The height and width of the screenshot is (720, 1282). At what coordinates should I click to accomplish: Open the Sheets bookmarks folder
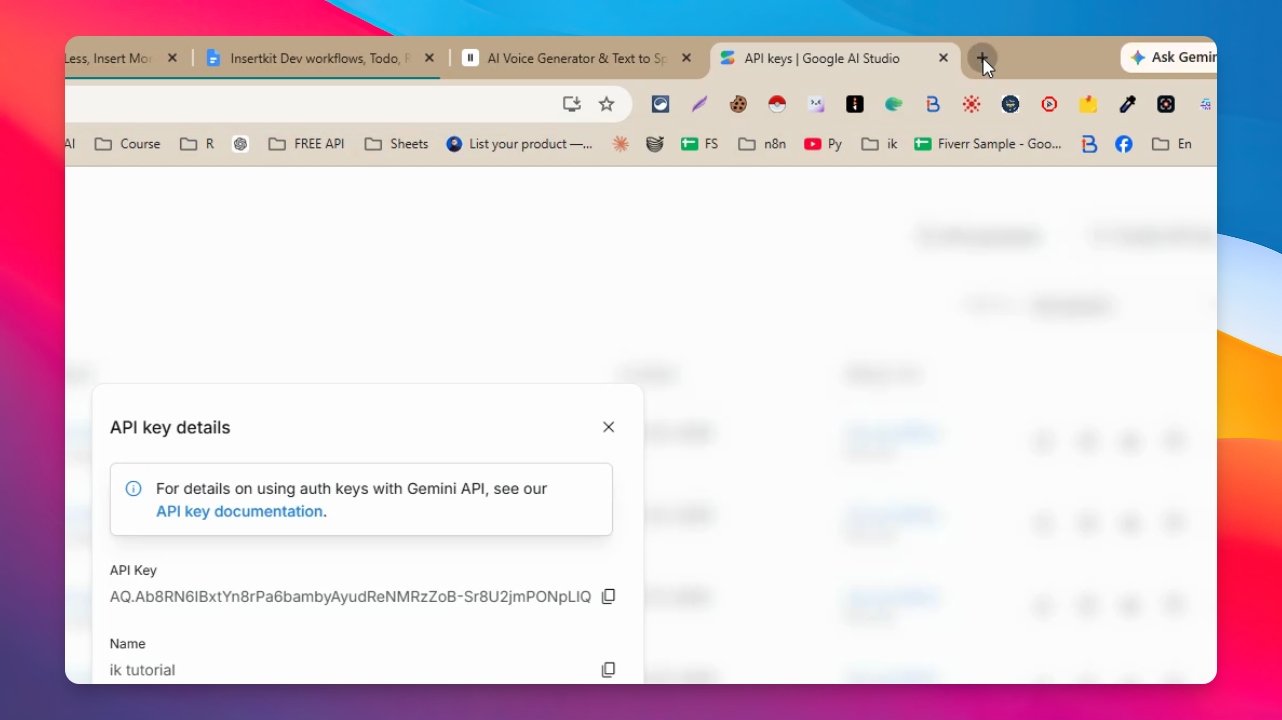[397, 144]
